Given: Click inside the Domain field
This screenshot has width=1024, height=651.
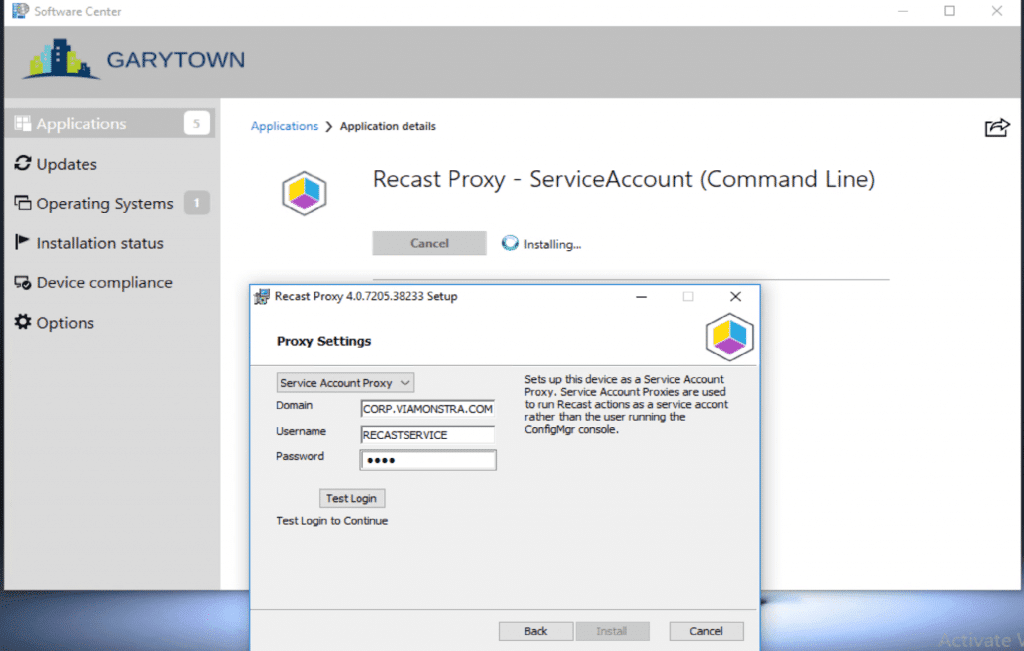Looking at the screenshot, I should coord(428,408).
